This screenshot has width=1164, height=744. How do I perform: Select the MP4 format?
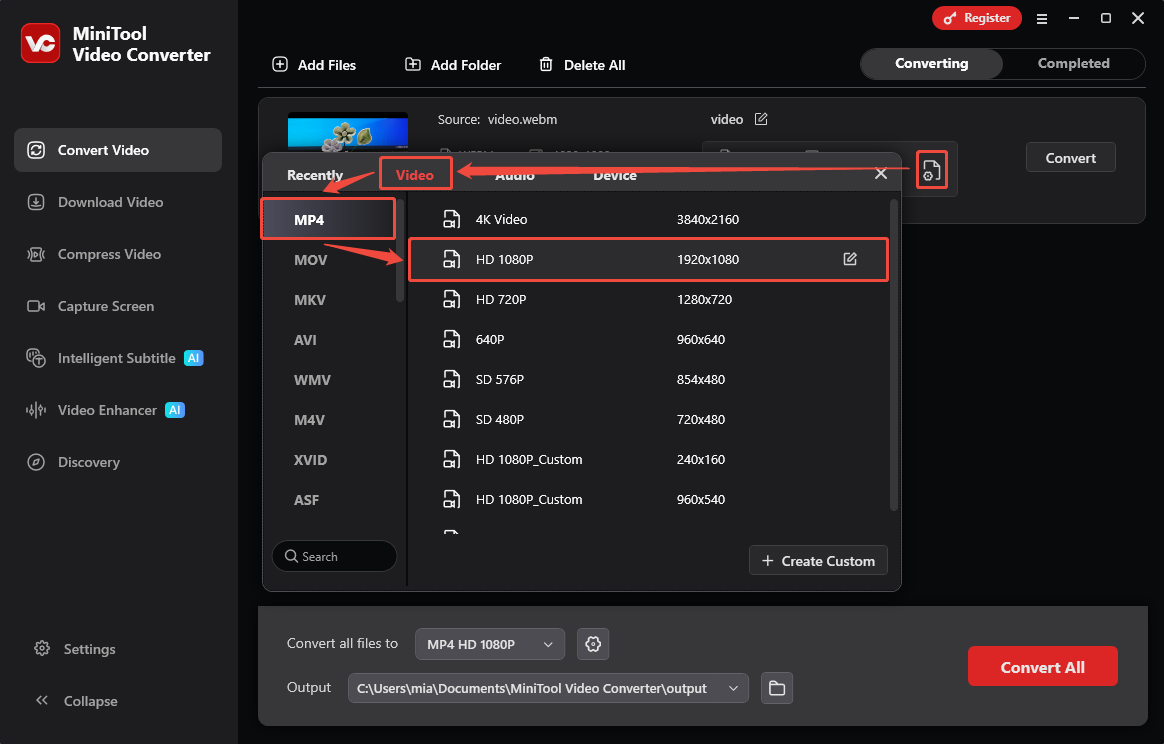pyautogui.click(x=327, y=220)
